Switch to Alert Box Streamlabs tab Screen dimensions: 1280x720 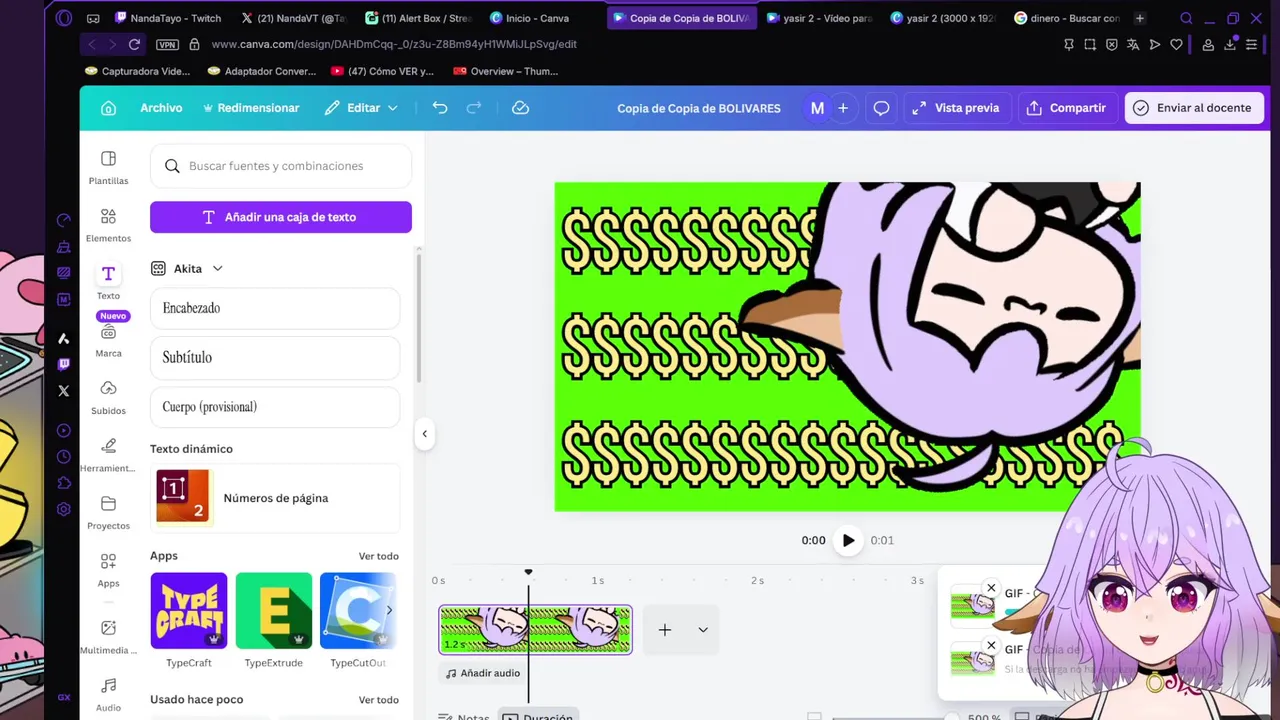pyautogui.click(x=417, y=18)
